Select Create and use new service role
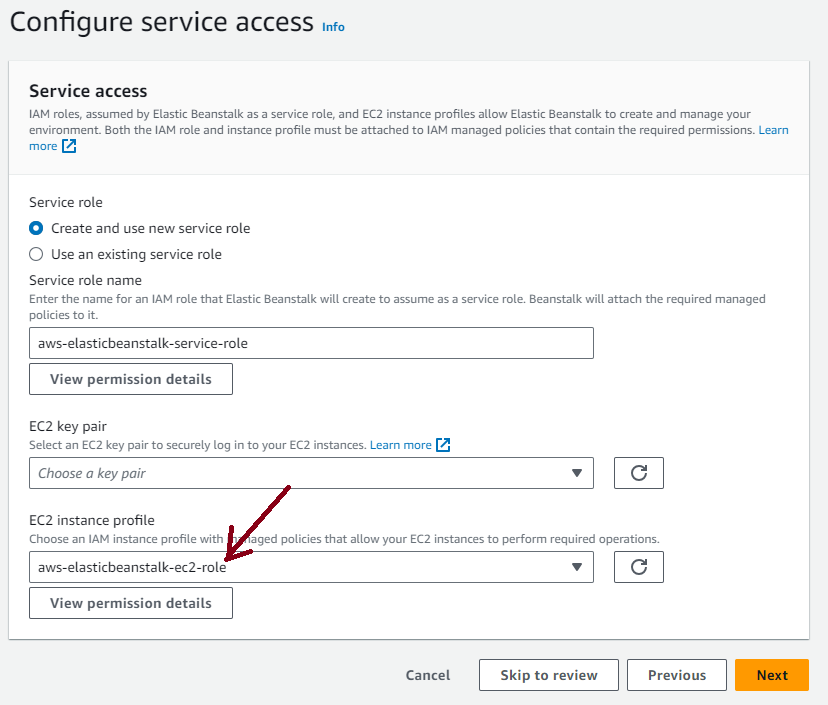Image resolution: width=828 pixels, height=705 pixels. [36, 228]
